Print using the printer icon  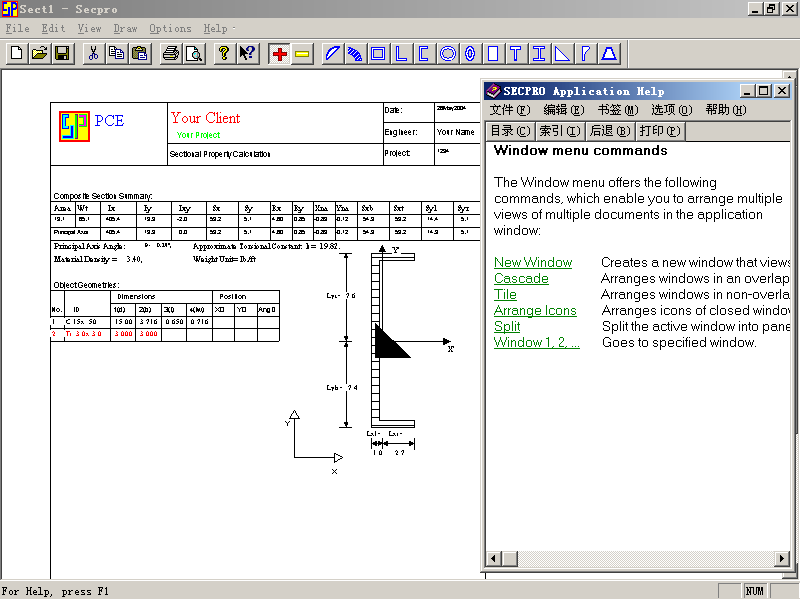pos(170,54)
